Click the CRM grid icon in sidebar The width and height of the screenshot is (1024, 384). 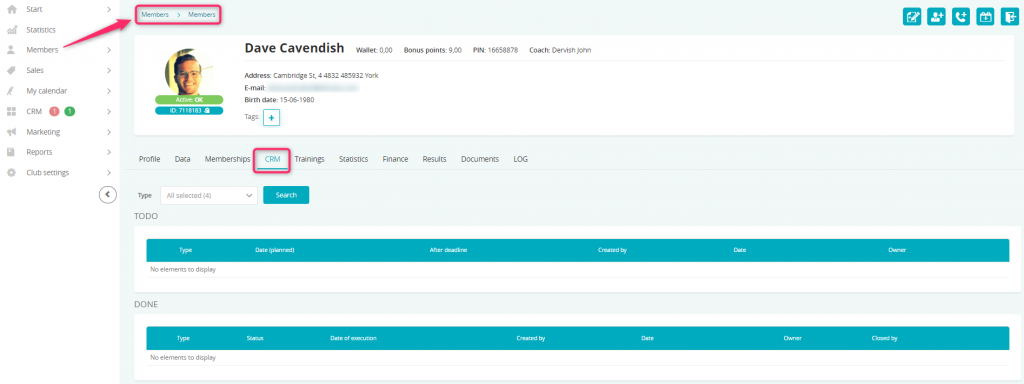11,112
